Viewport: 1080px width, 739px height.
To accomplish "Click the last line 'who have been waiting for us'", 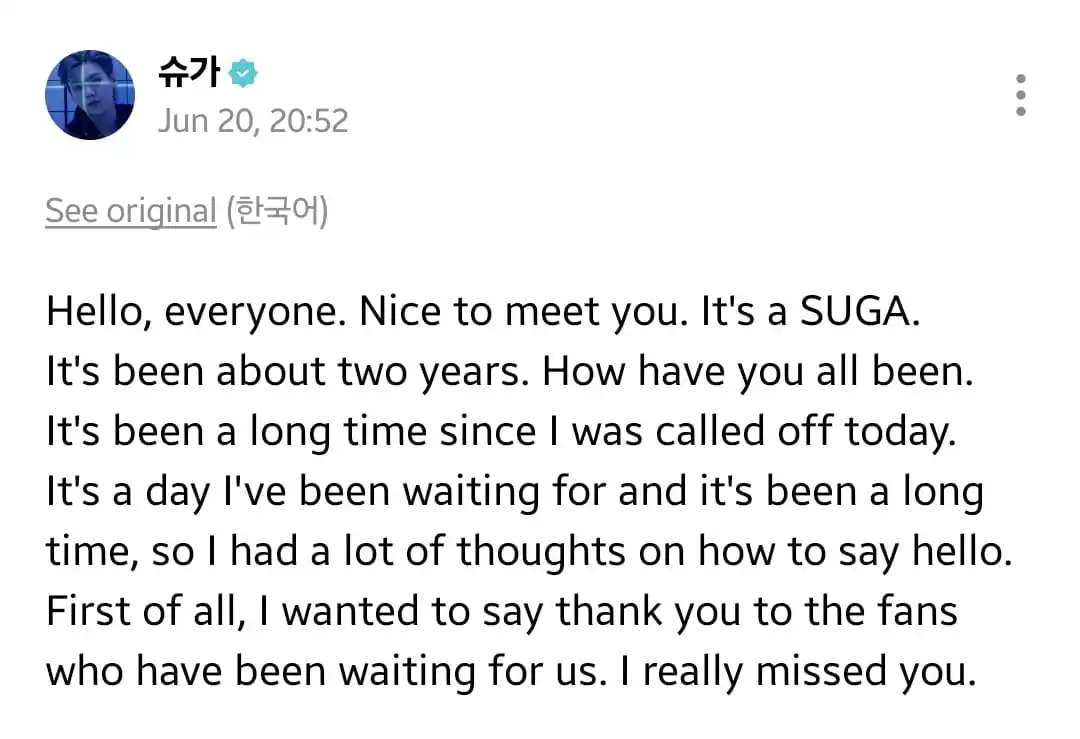I will coord(511,672).
